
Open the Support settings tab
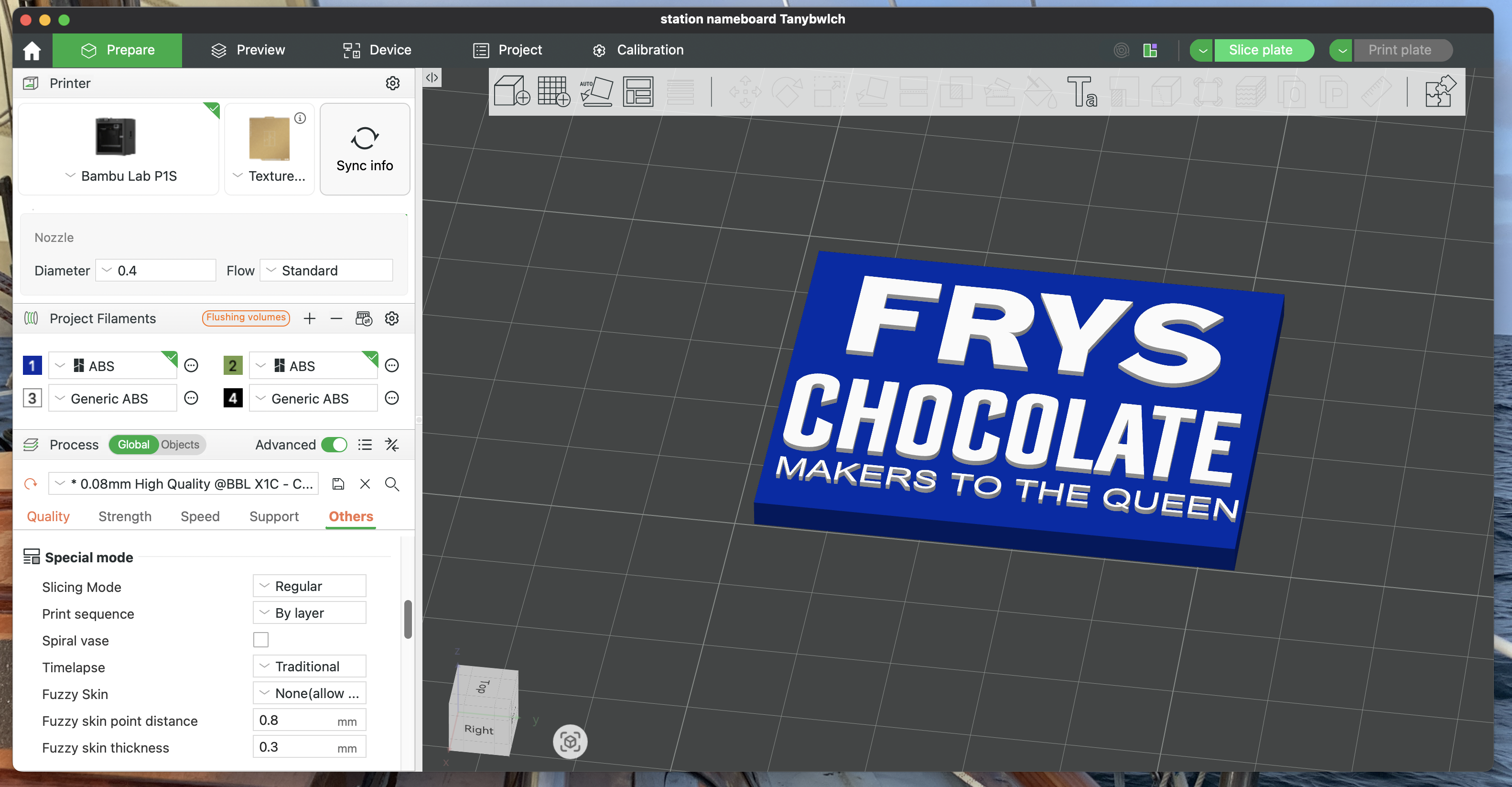pos(274,516)
